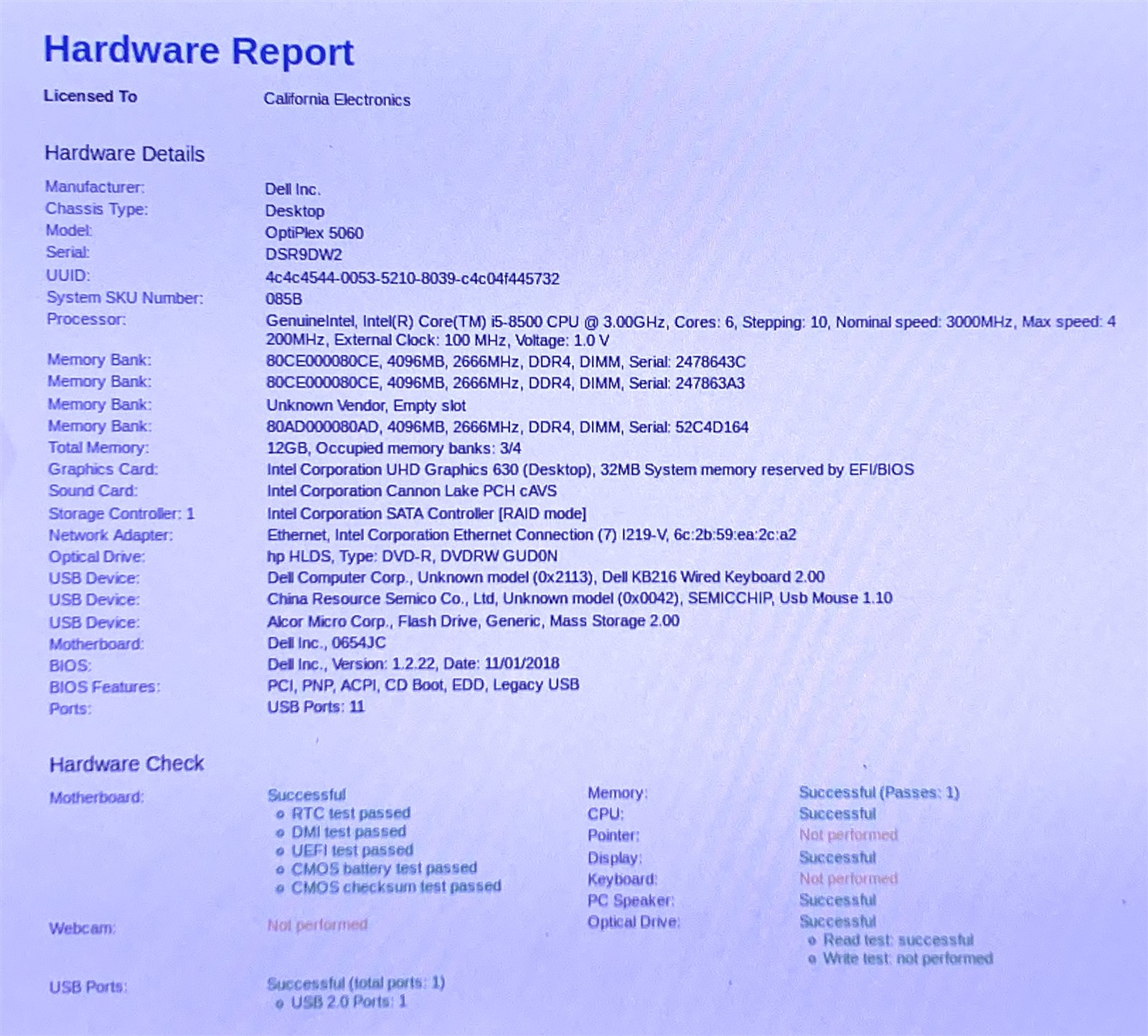Select 'California Electronics' licensee text

tap(337, 100)
